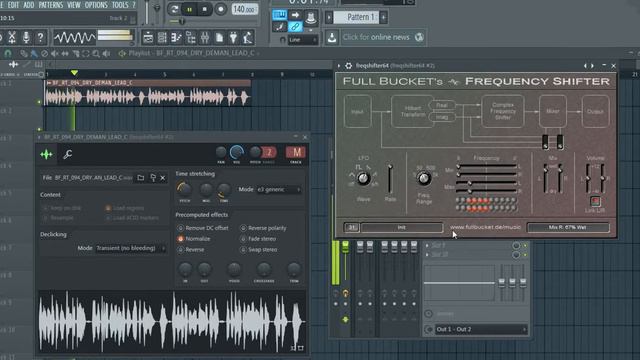Open the Mixer toolbar icon
The image size is (640, 360).
pos(205,38)
